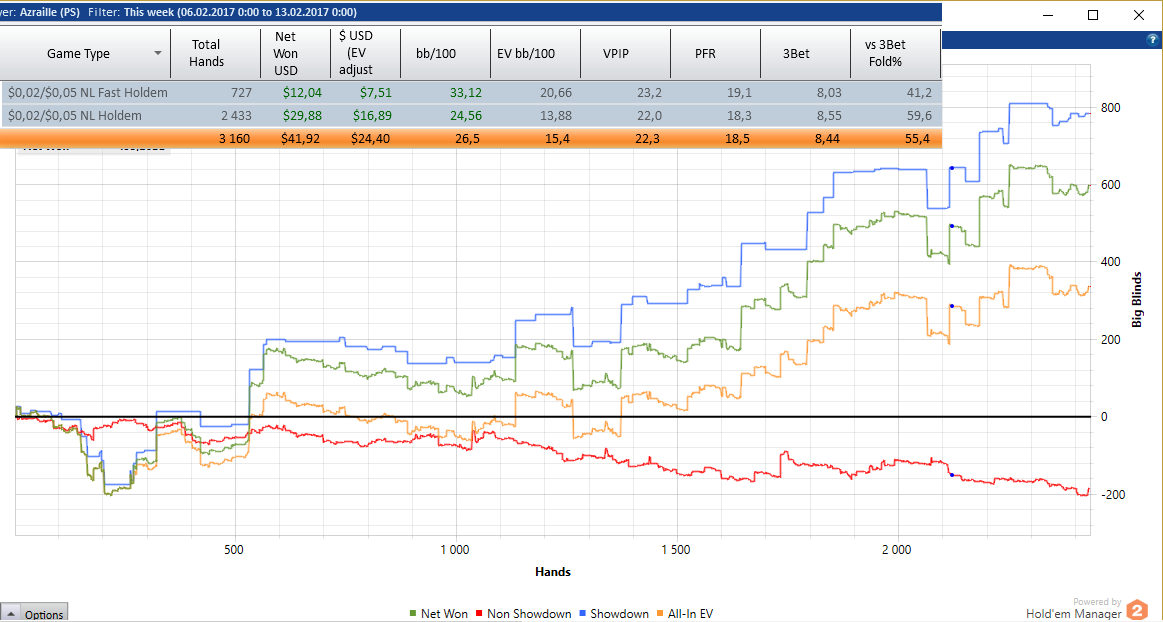Click the 19,1 PFR cell

[x=739, y=93]
